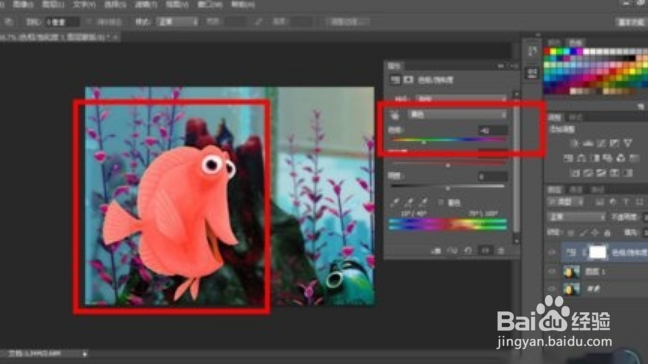Image resolution: width=648 pixels, height=364 pixels.
Task: Add a Threshold adjustment
Action: point(601,173)
